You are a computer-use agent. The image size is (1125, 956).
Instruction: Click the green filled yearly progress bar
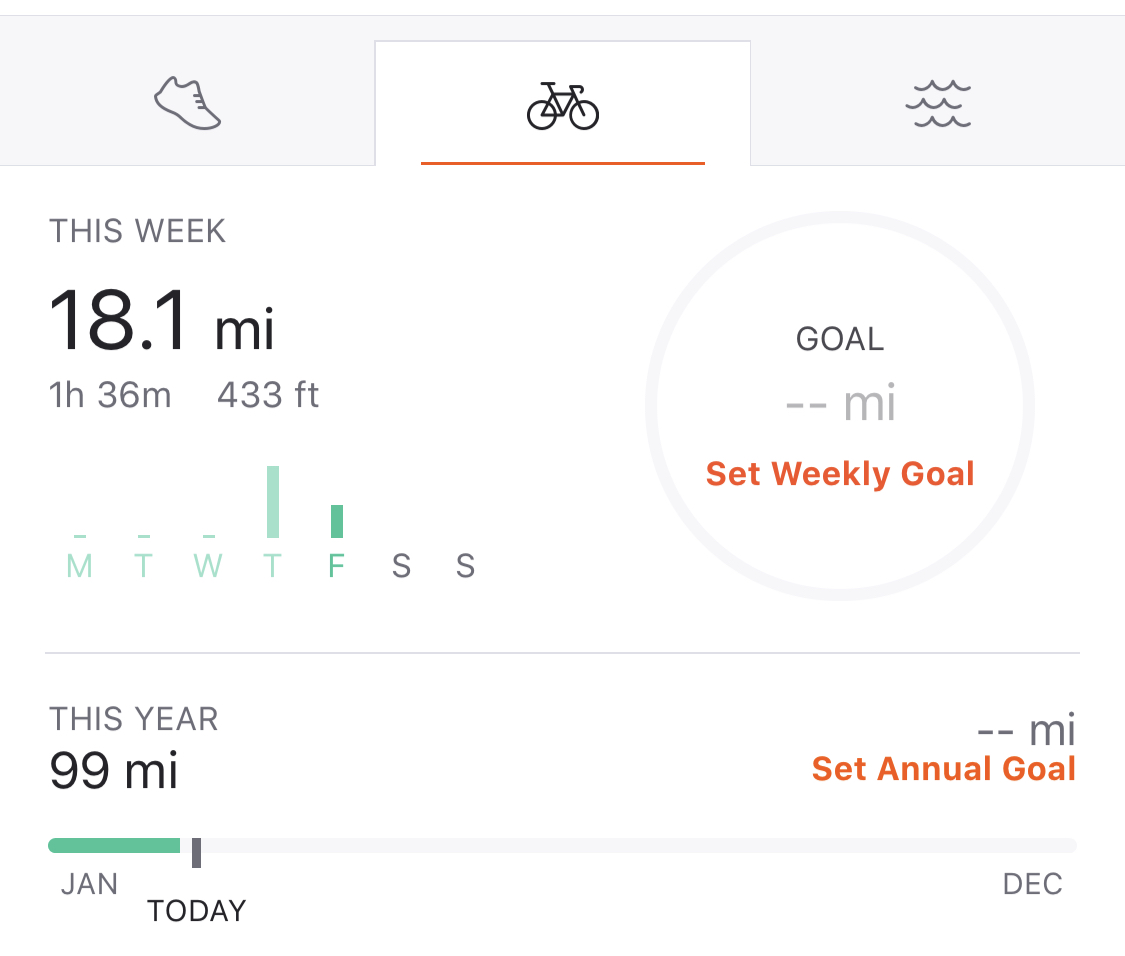point(114,846)
